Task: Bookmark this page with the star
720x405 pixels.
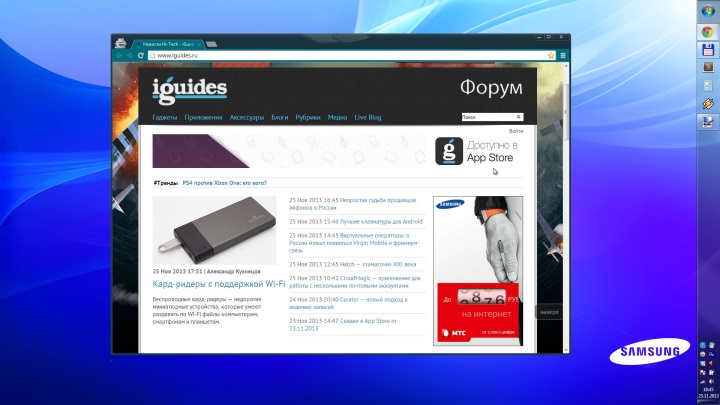Action: (551, 55)
